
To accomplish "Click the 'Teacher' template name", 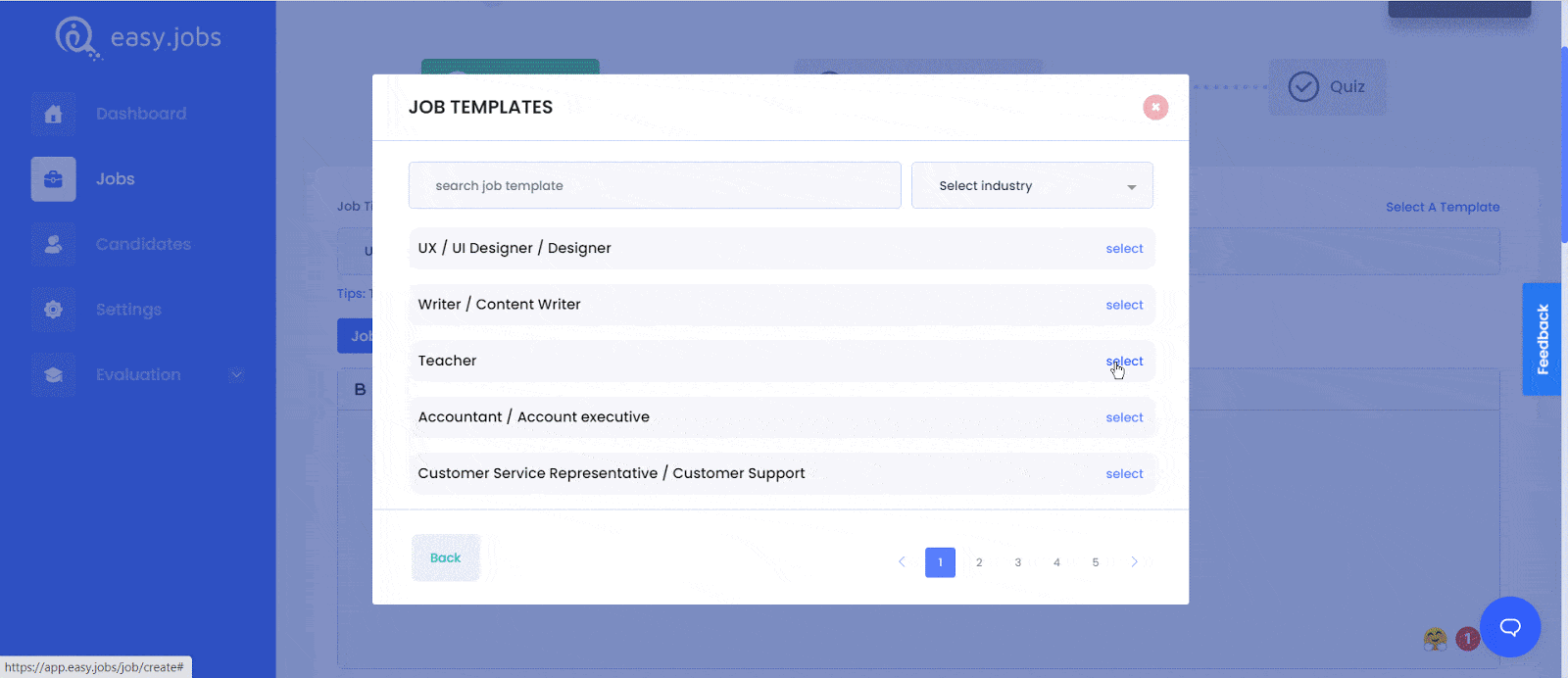I will pos(447,361).
